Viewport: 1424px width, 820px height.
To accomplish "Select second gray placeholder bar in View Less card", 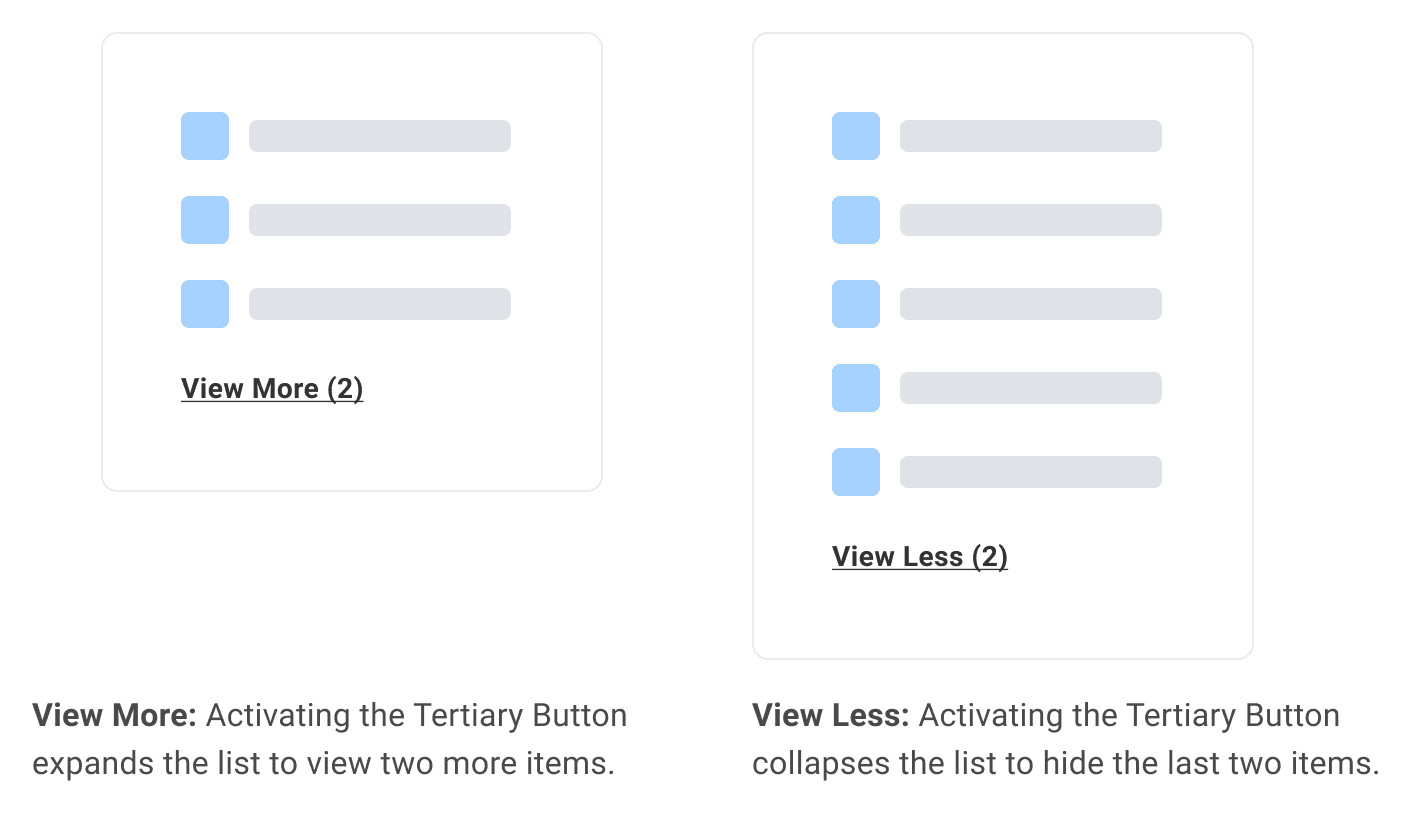I will (x=1031, y=220).
